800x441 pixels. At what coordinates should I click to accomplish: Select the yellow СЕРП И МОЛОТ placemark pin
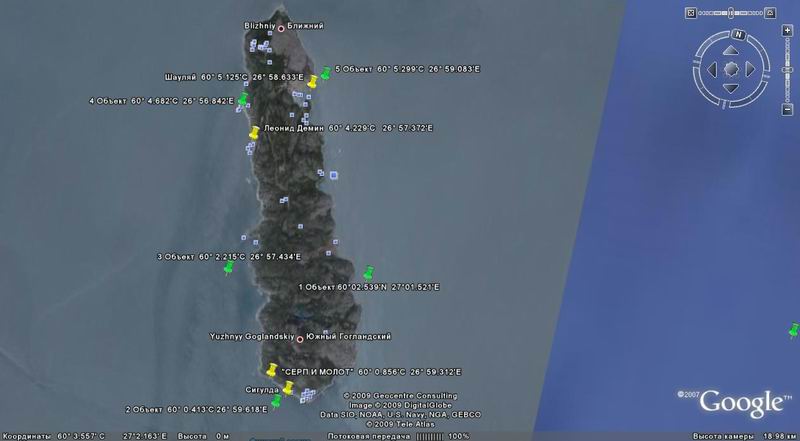coord(271,372)
